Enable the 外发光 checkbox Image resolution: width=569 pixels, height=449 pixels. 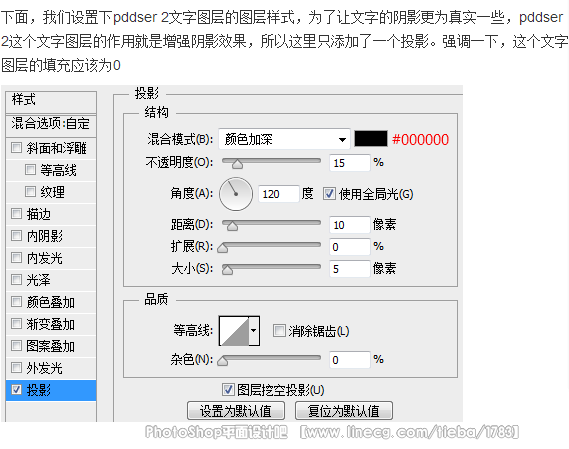pyautogui.click(x=16, y=368)
